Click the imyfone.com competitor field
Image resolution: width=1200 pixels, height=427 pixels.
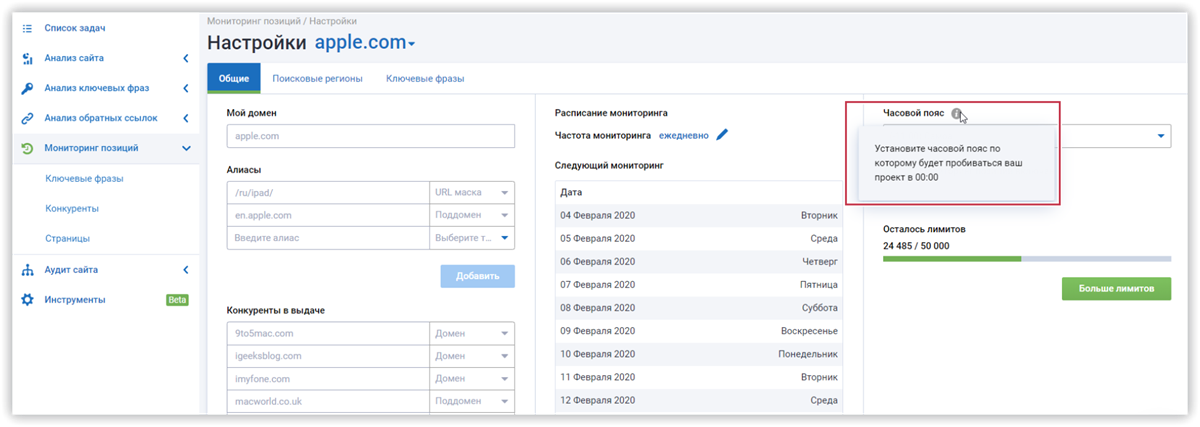328,379
